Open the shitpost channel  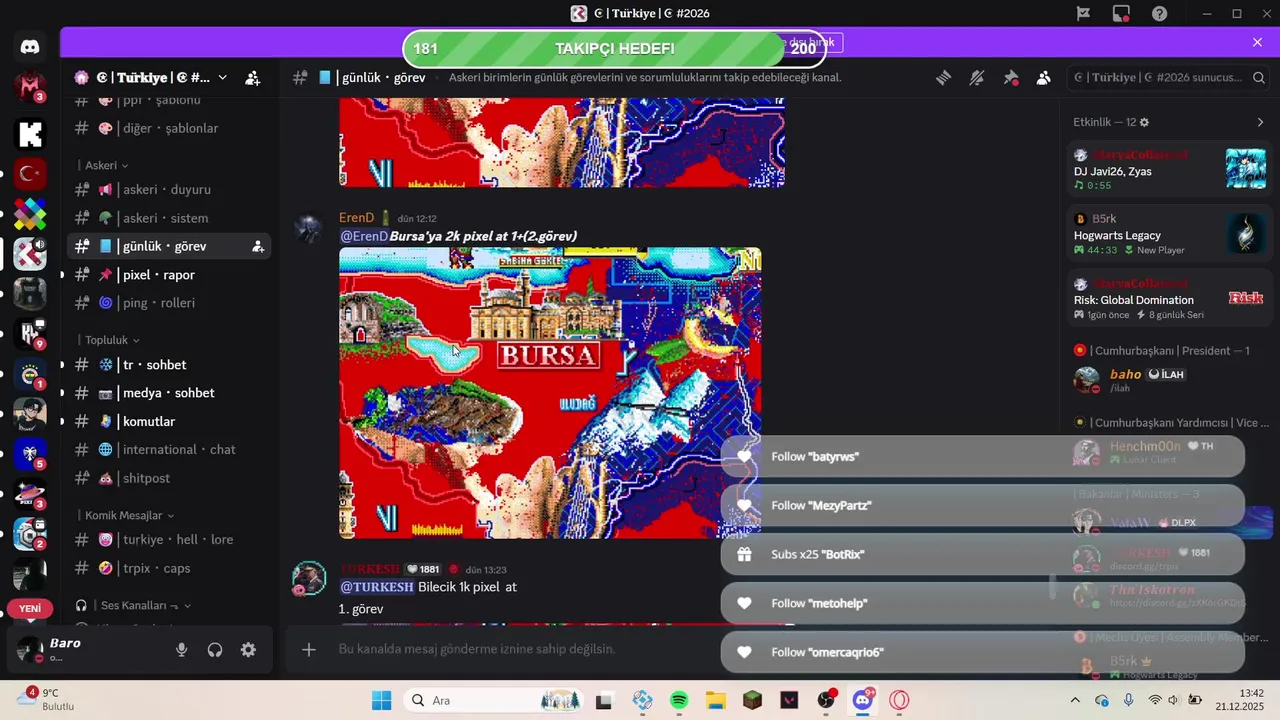point(168,478)
